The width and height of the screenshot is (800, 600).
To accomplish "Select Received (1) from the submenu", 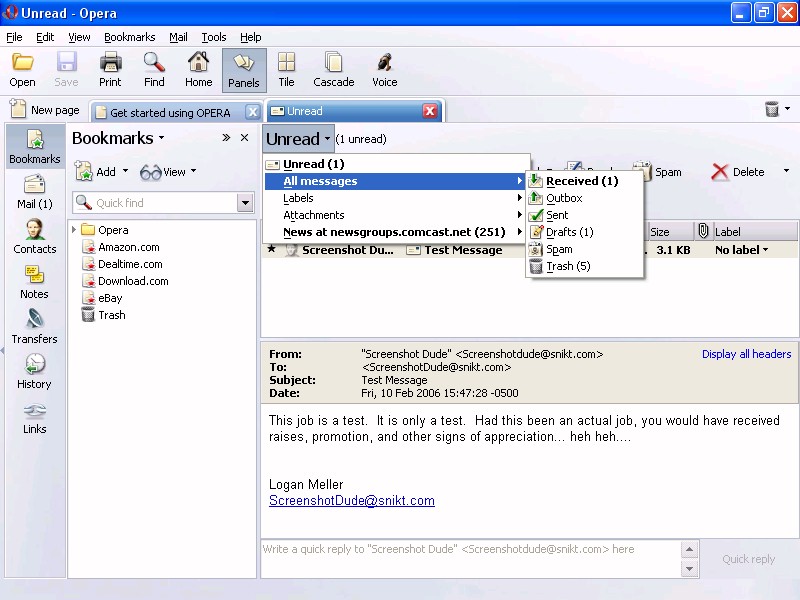I will (582, 181).
